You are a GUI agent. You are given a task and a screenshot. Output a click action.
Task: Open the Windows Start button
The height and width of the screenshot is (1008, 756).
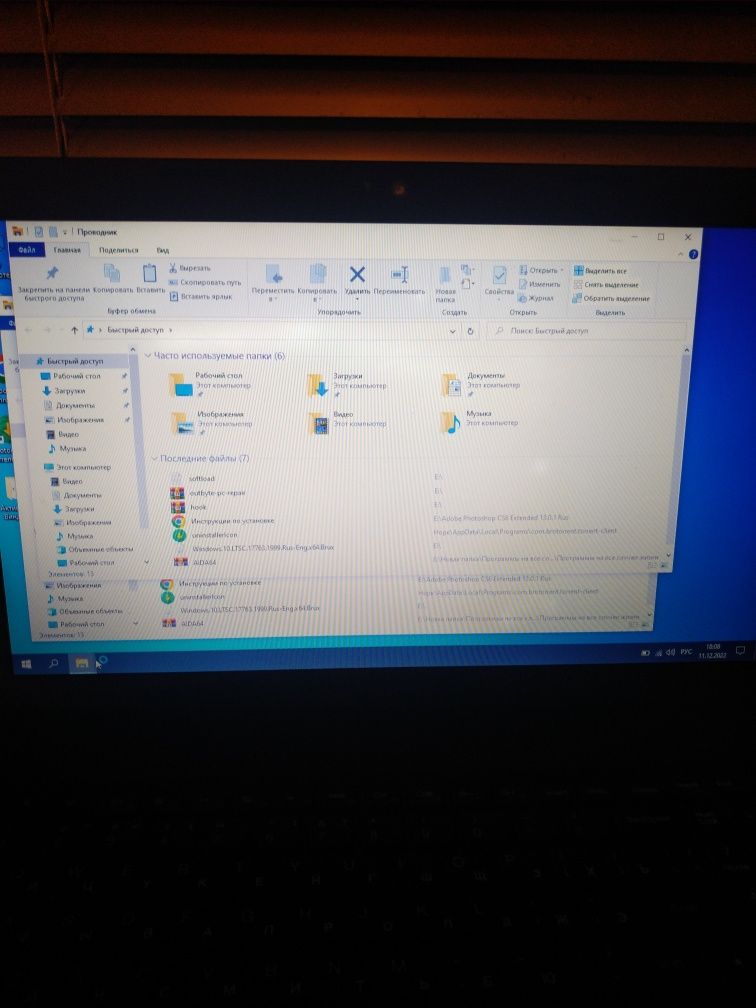[26, 663]
